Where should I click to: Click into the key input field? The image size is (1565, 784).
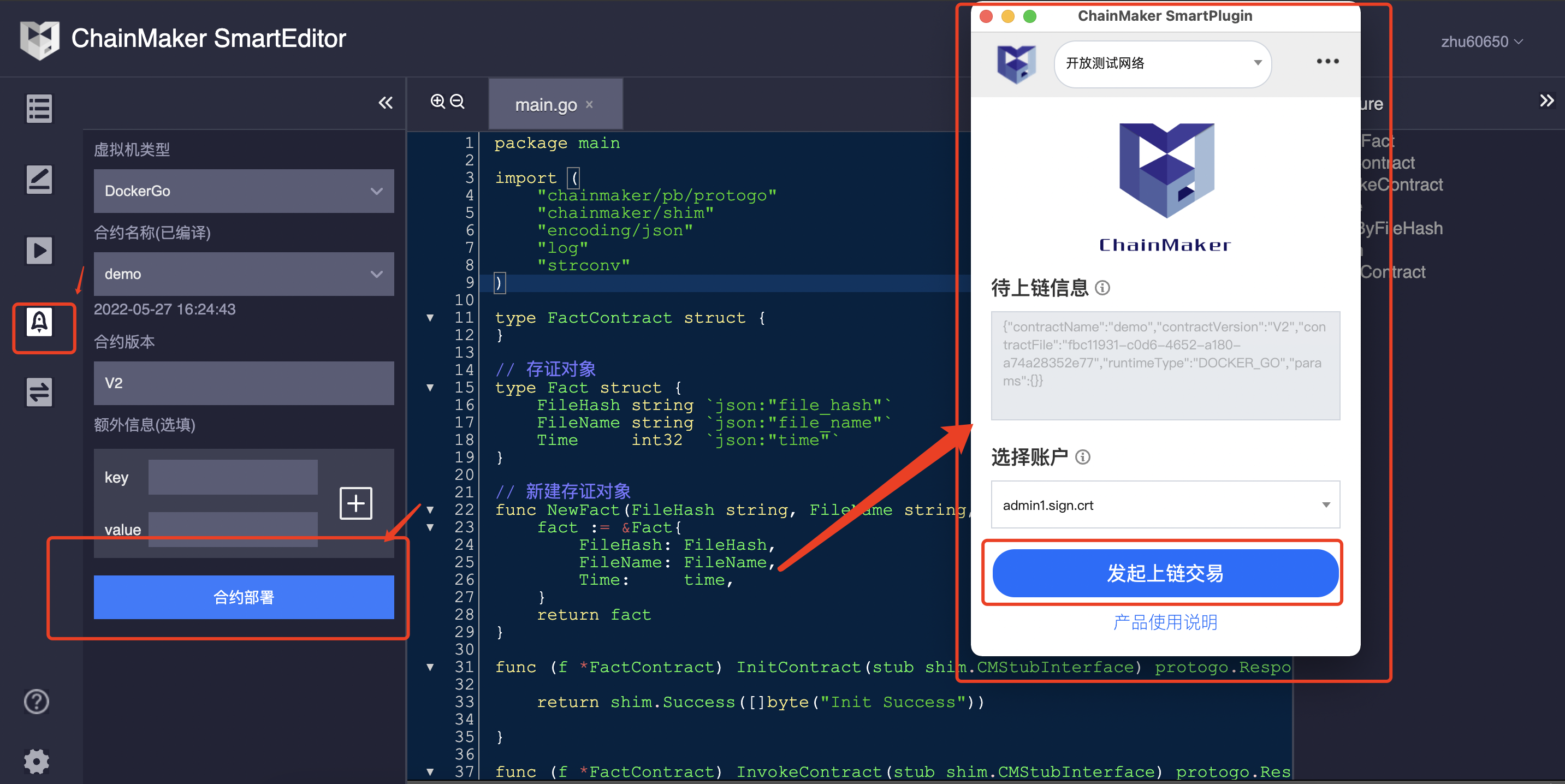(233, 477)
